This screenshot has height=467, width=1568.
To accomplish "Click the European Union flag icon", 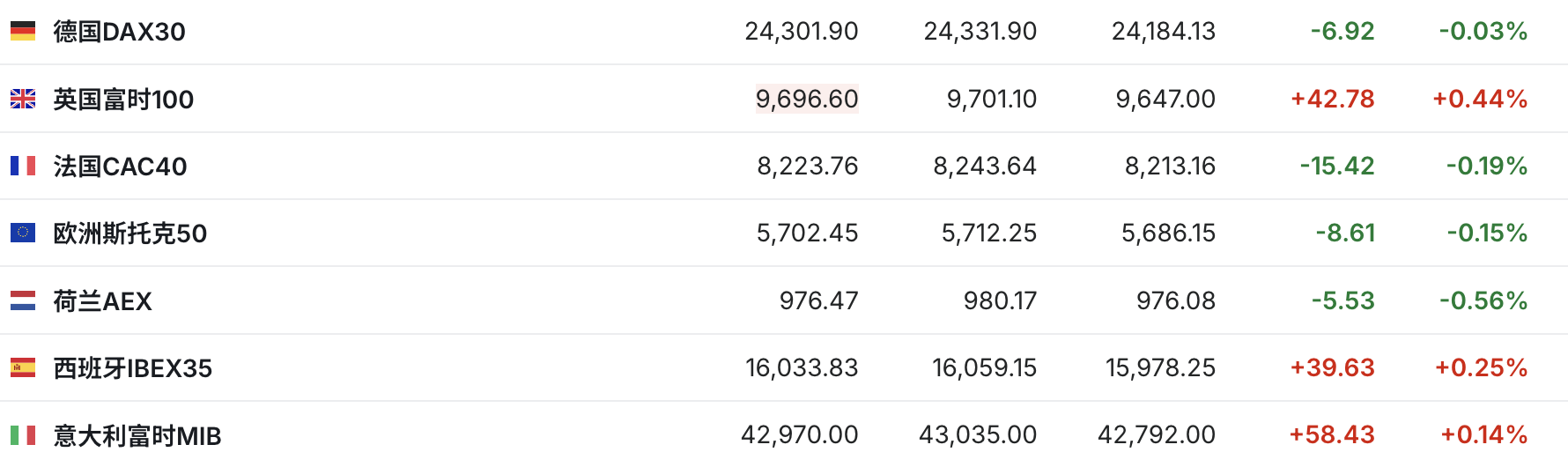I will pos(23,233).
